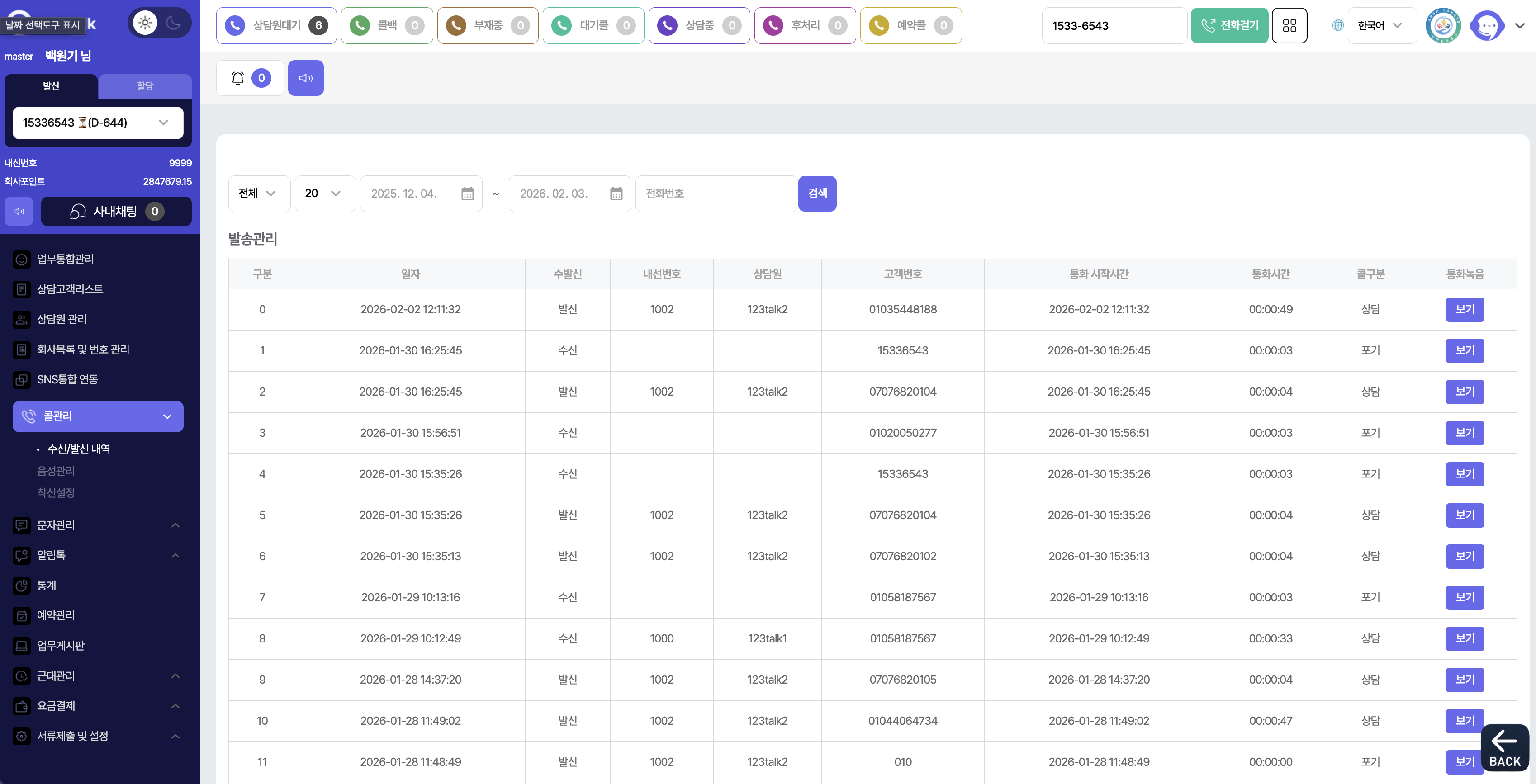Click the green 전화걸기 call button
1536x784 pixels.
1229,26
